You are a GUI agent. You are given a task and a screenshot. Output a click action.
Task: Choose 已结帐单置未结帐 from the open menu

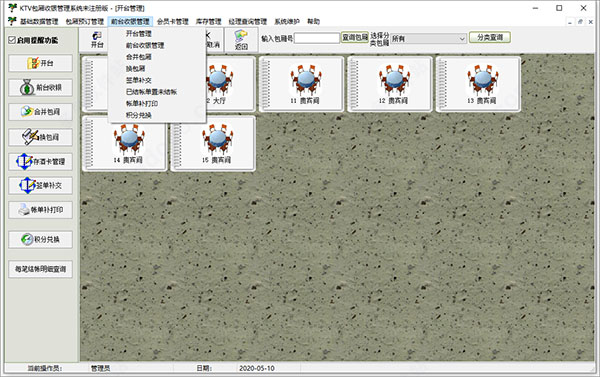point(152,92)
